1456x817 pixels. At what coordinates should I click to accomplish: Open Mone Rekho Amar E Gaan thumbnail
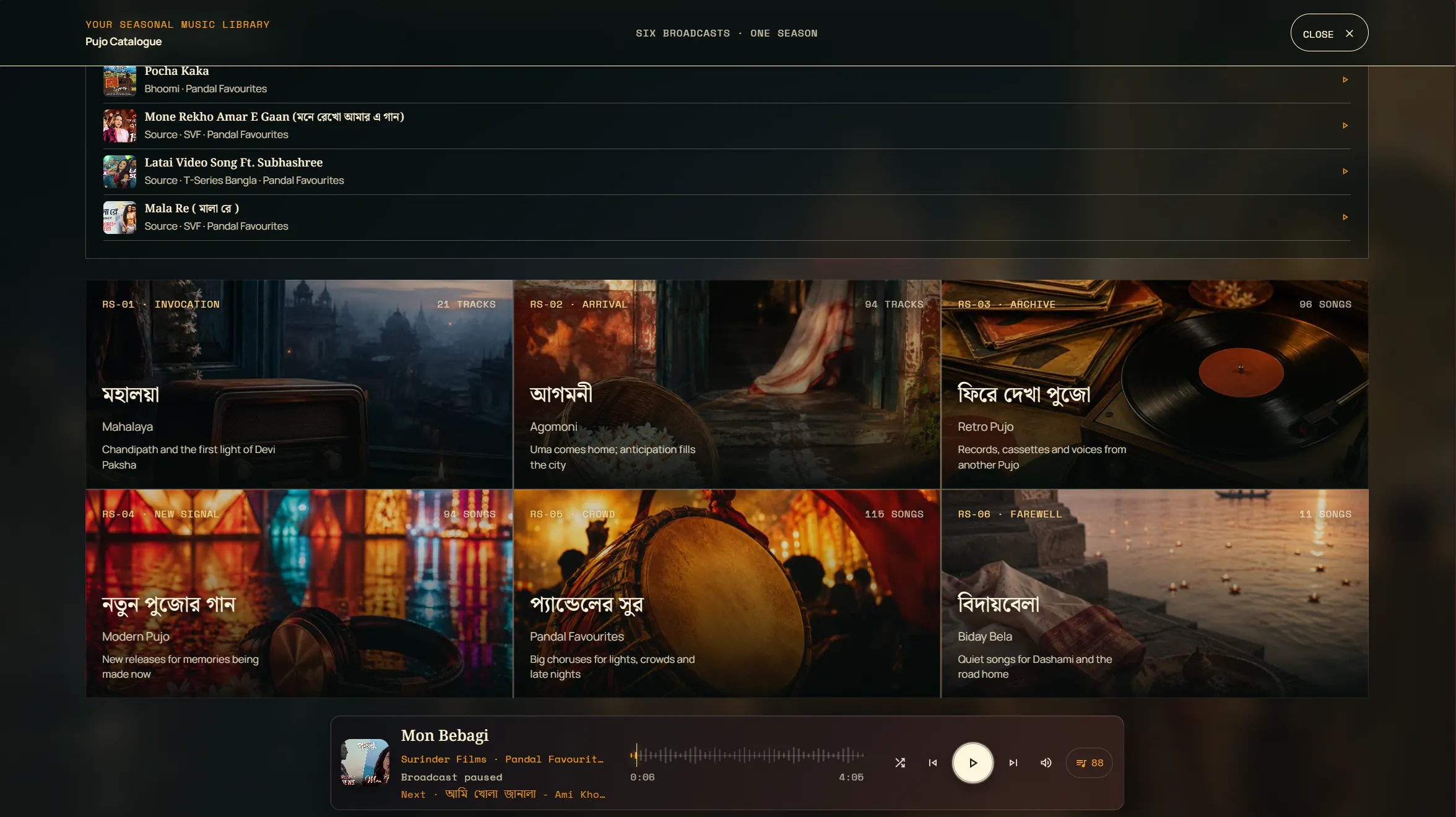coord(119,126)
